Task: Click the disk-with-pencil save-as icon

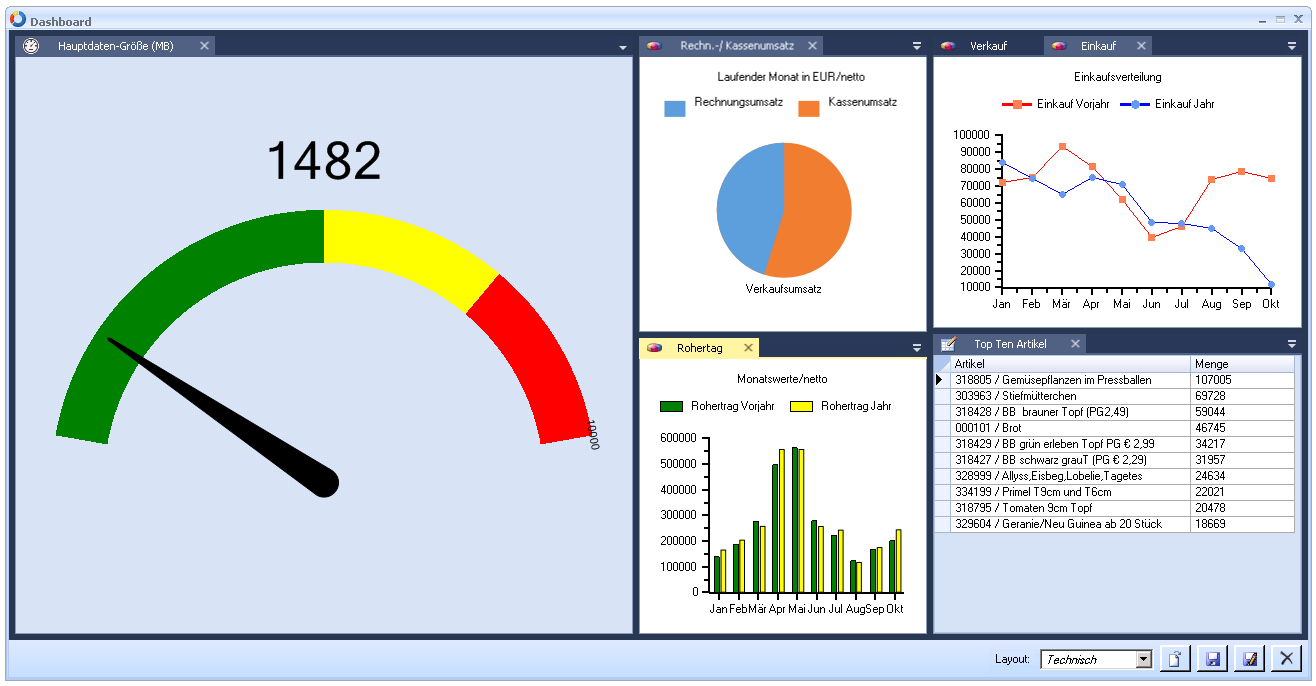Action: click(1250, 658)
